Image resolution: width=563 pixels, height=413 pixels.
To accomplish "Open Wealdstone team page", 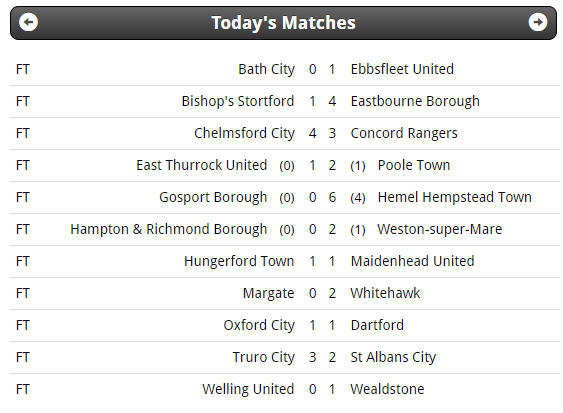I will [387, 389].
